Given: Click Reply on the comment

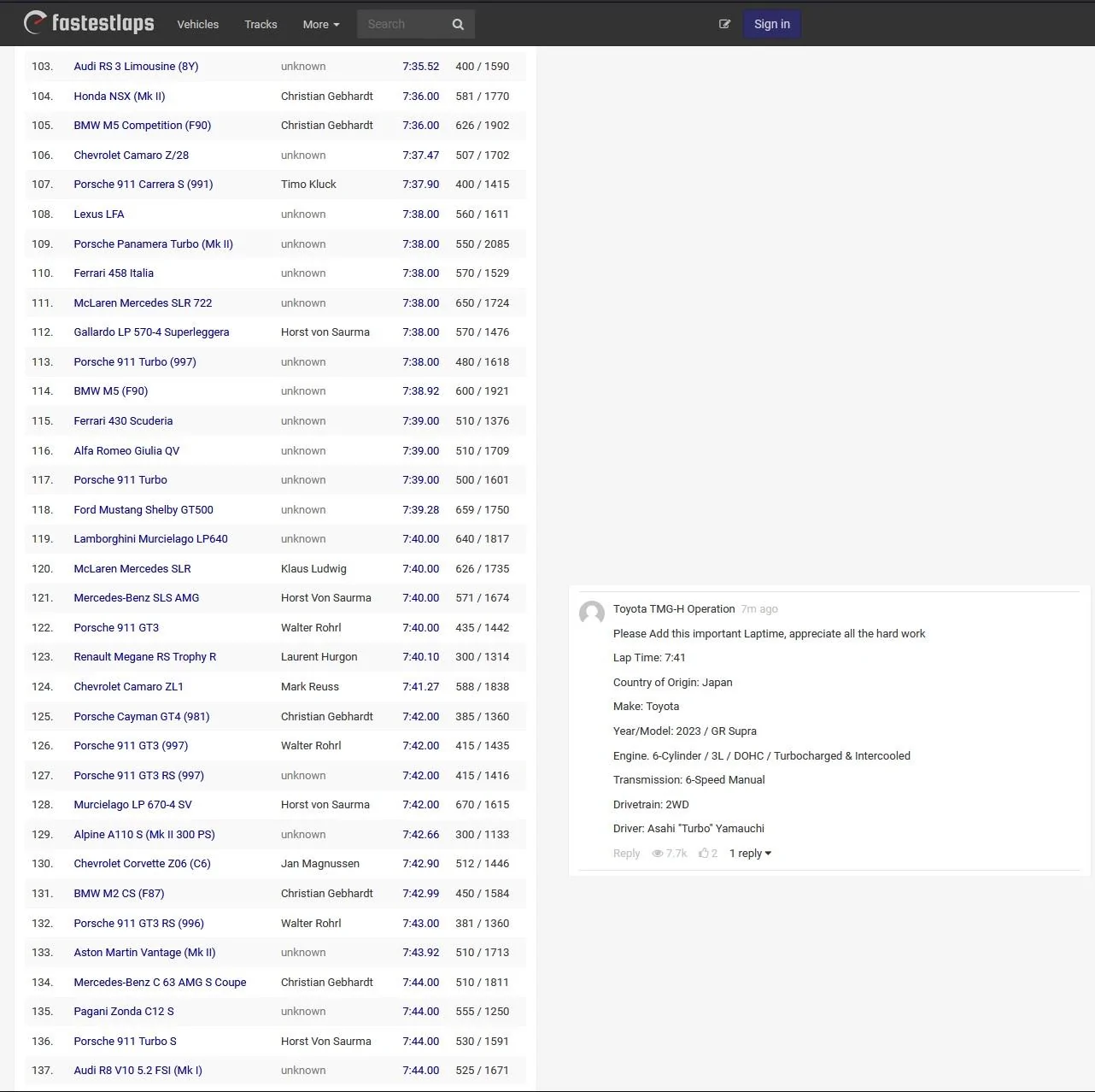Looking at the screenshot, I should pos(626,854).
